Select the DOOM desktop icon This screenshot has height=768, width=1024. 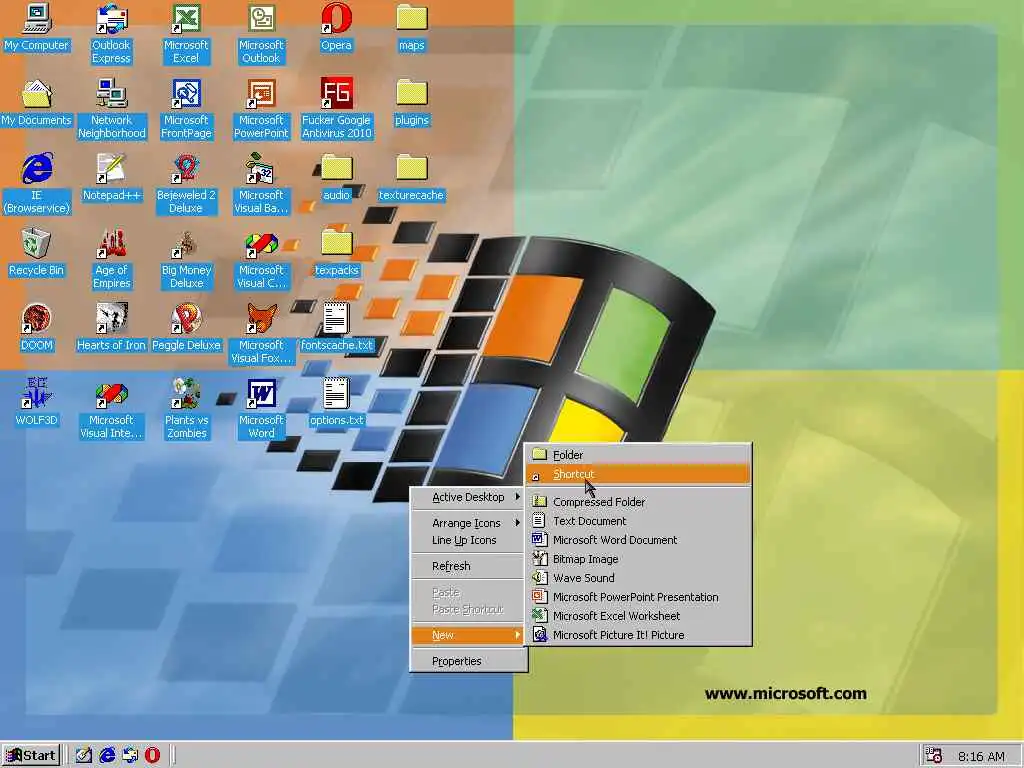36,327
